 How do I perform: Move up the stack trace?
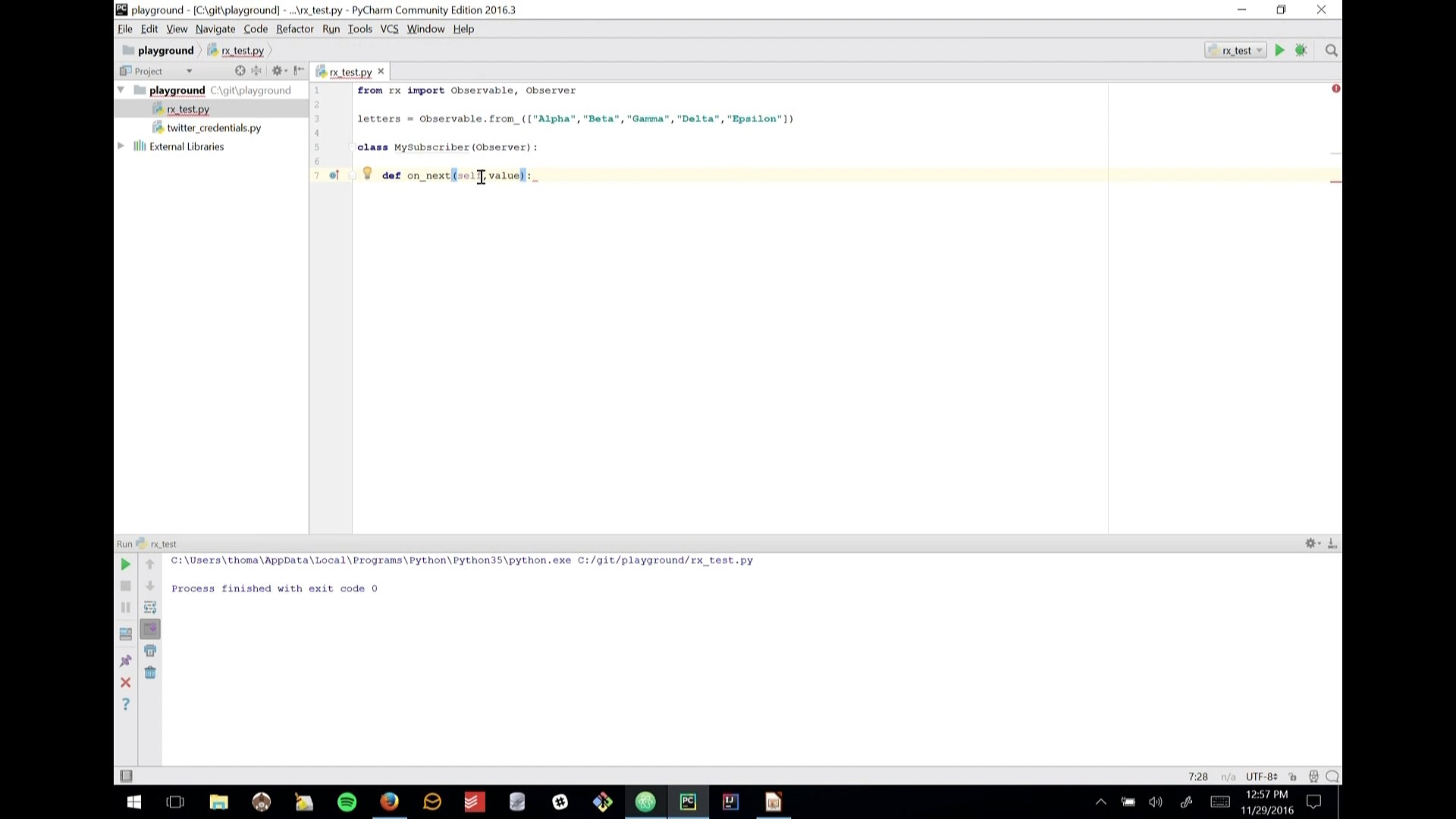click(x=150, y=564)
